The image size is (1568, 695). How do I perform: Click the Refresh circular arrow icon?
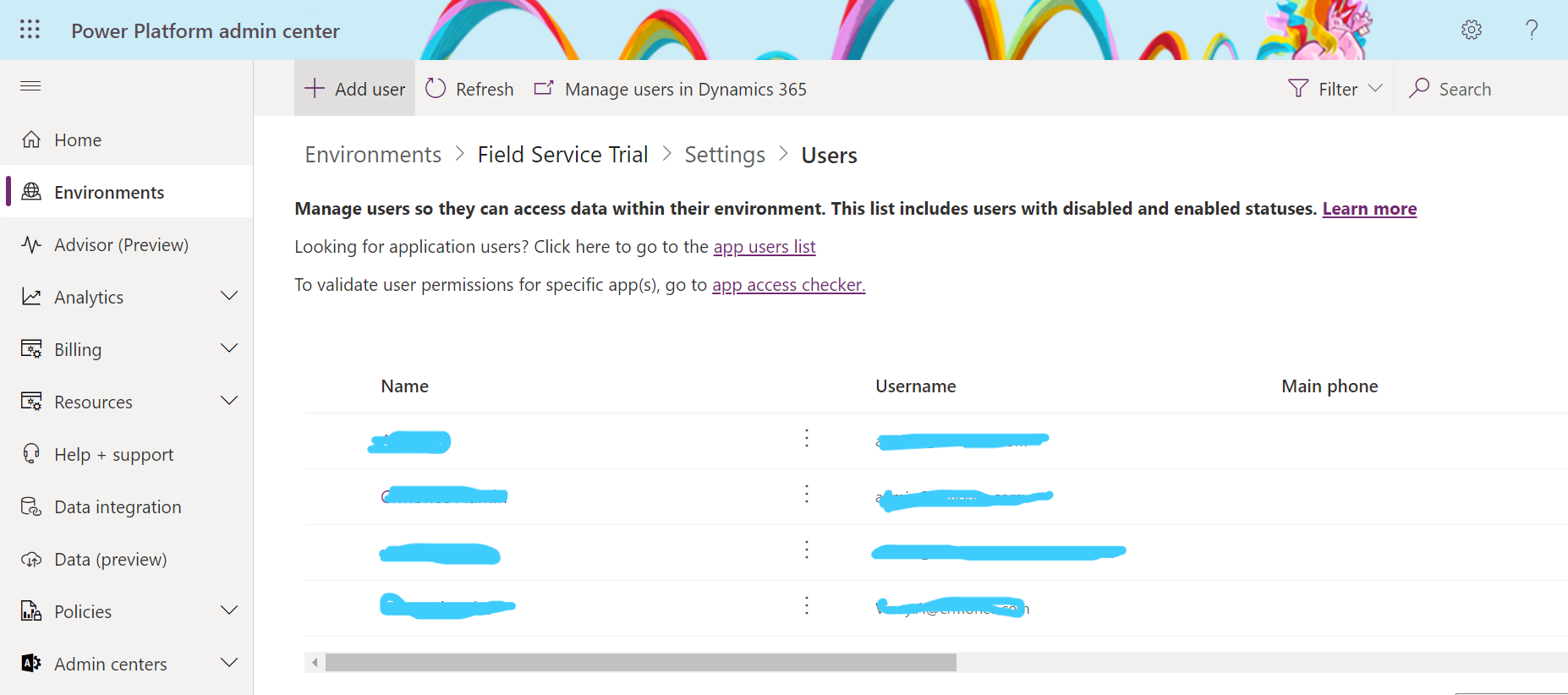436,88
